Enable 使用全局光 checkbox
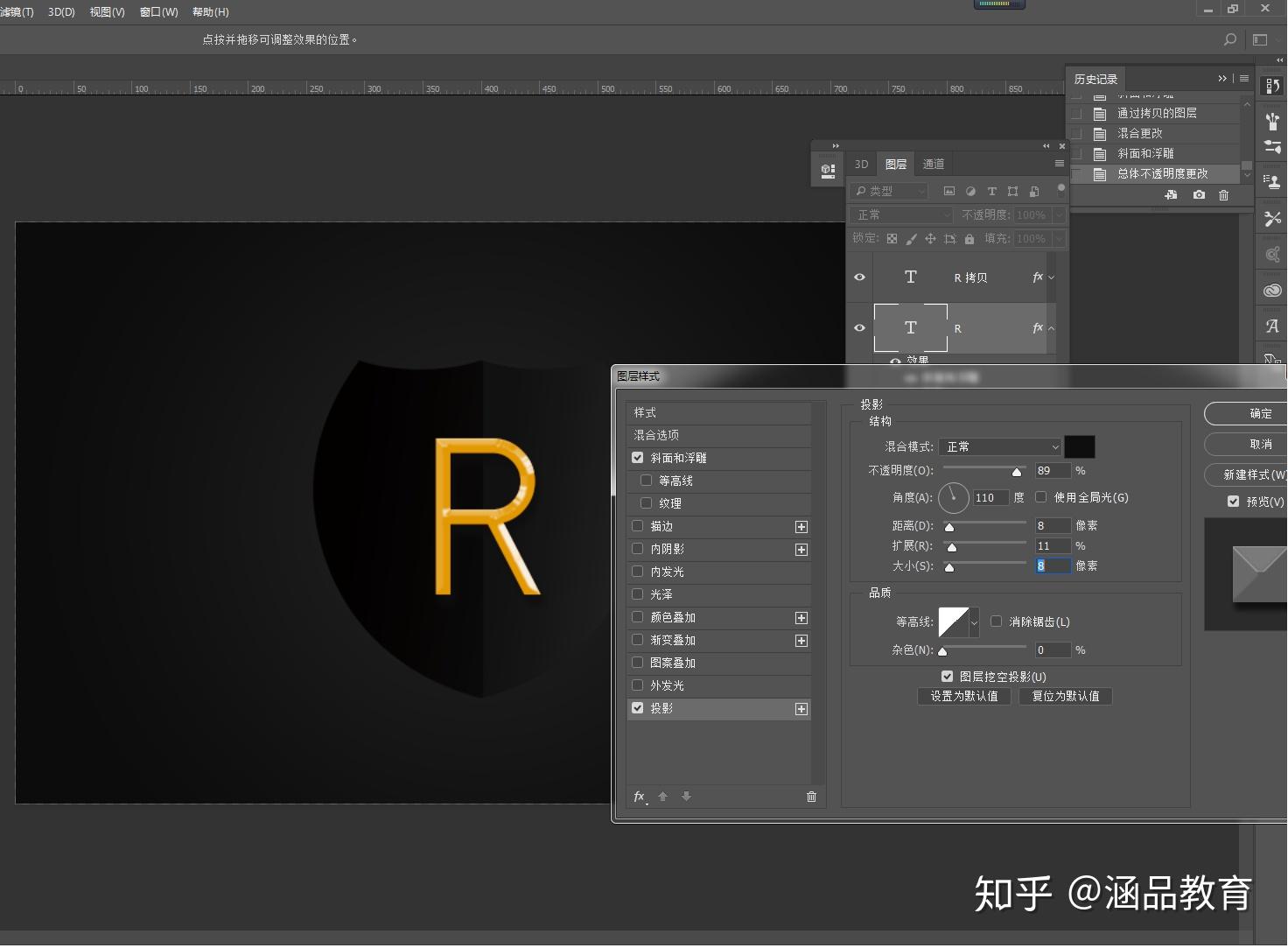The width and height of the screenshot is (1288, 948). click(x=1040, y=497)
